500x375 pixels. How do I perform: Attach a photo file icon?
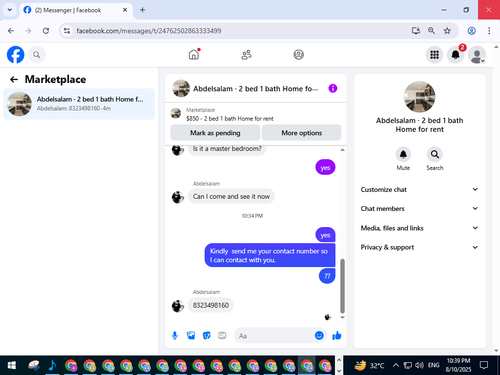click(191, 336)
